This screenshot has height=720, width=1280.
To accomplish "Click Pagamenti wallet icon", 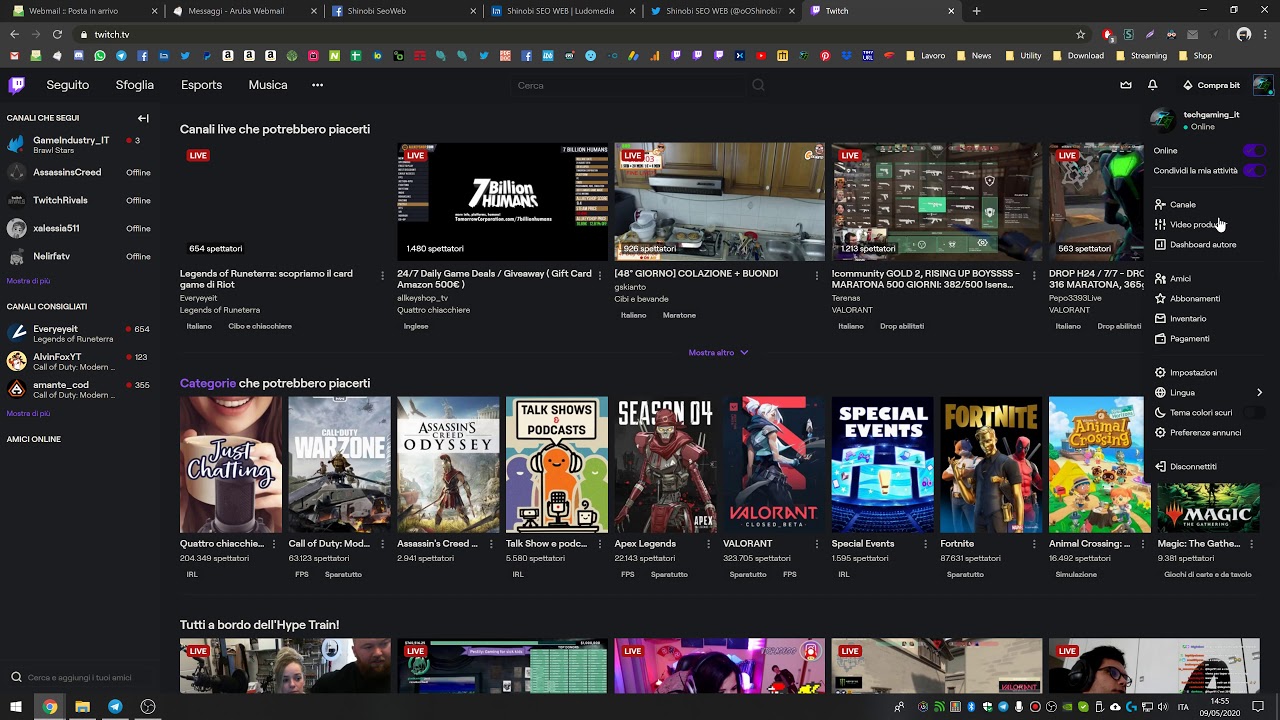I will [1160, 338].
